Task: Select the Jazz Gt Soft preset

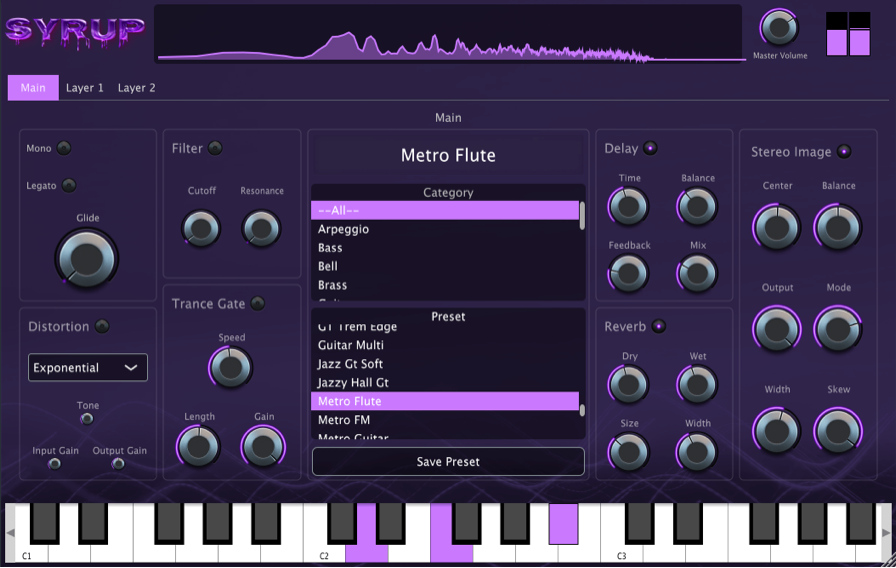Action: coord(445,364)
